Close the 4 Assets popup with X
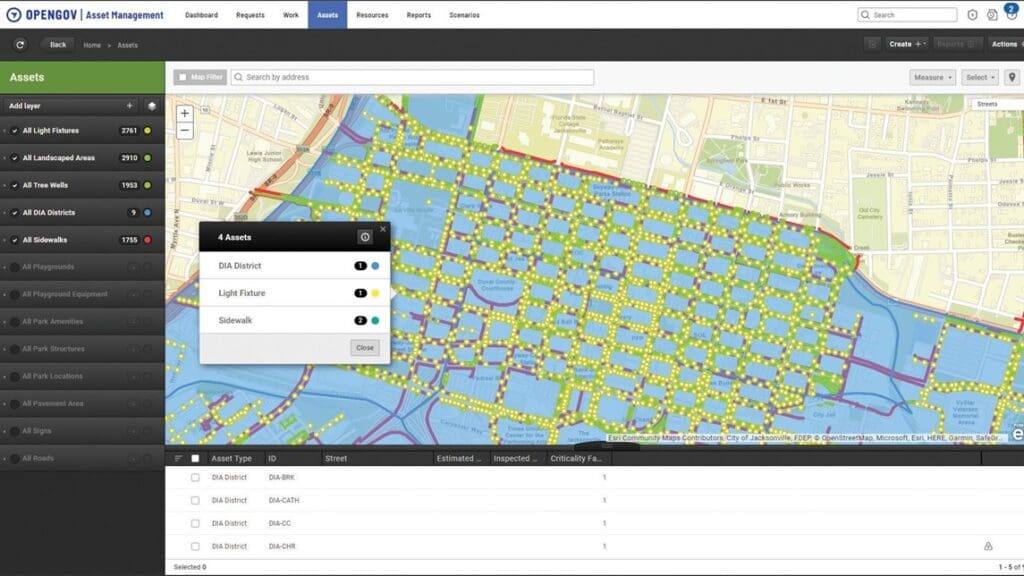The height and width of the screenshot is (576, 1024). 383,229
